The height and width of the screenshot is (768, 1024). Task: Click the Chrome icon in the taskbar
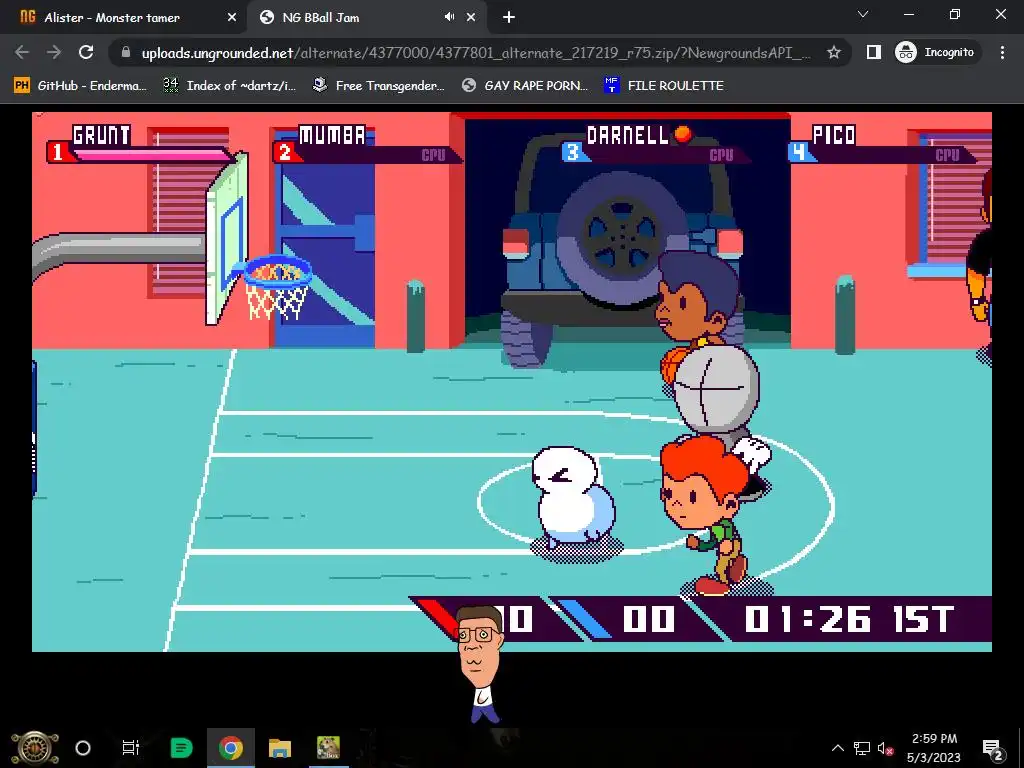(231, 748)
